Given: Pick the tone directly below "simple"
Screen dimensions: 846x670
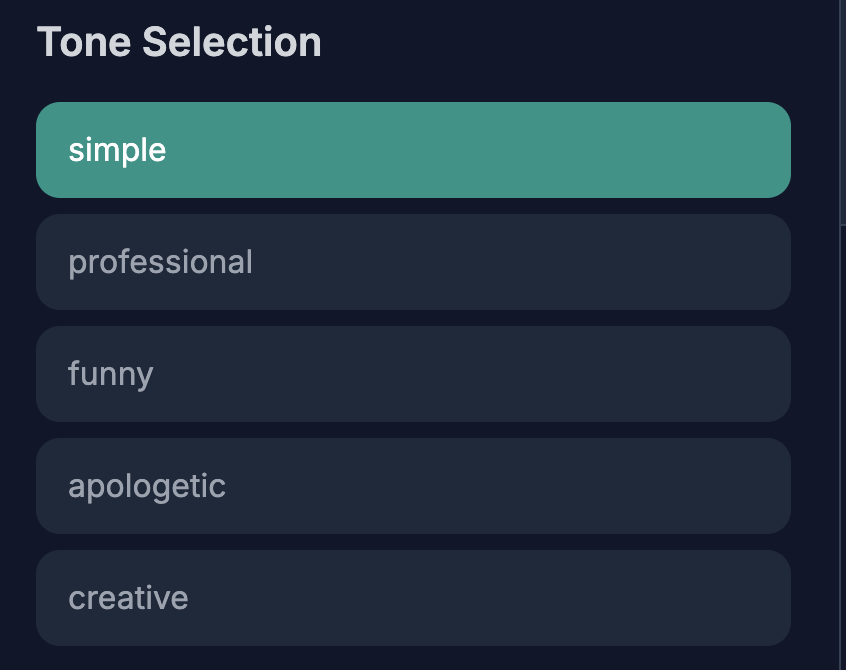Looking at the screenshot, I should coord(413,262).
